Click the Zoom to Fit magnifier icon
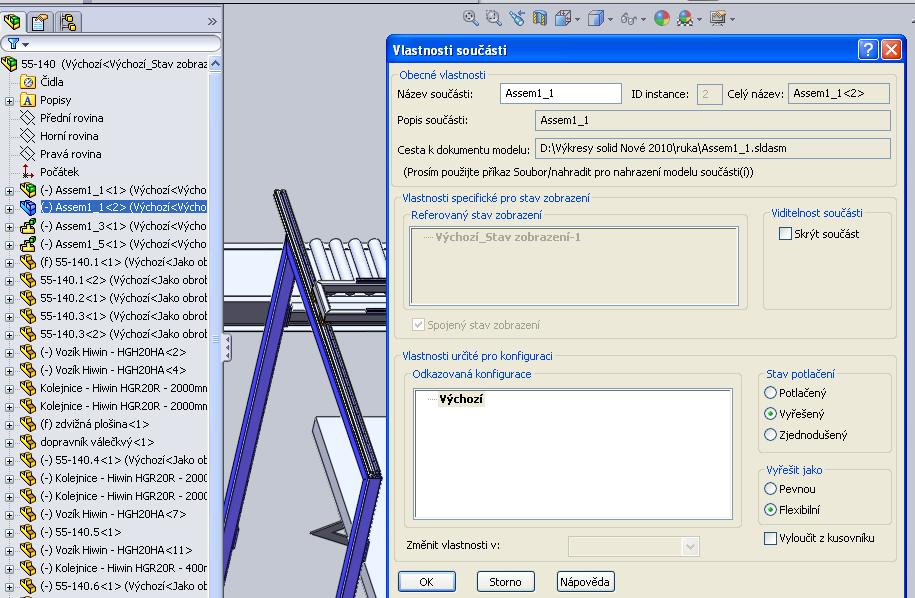The image size is (915, 598). point(471,17)
